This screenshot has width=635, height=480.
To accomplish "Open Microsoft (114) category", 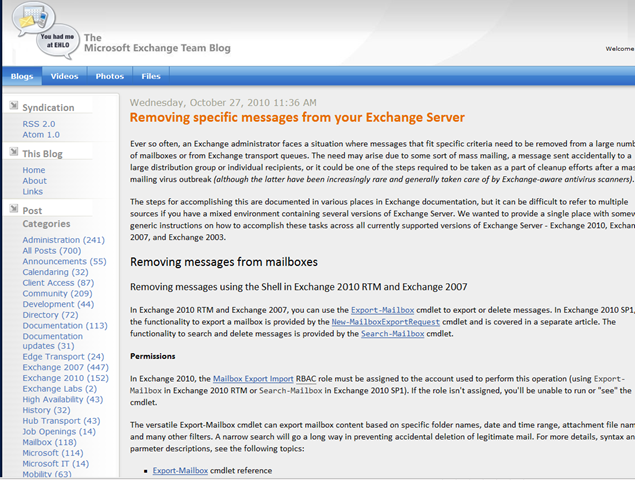I will 53,453.
